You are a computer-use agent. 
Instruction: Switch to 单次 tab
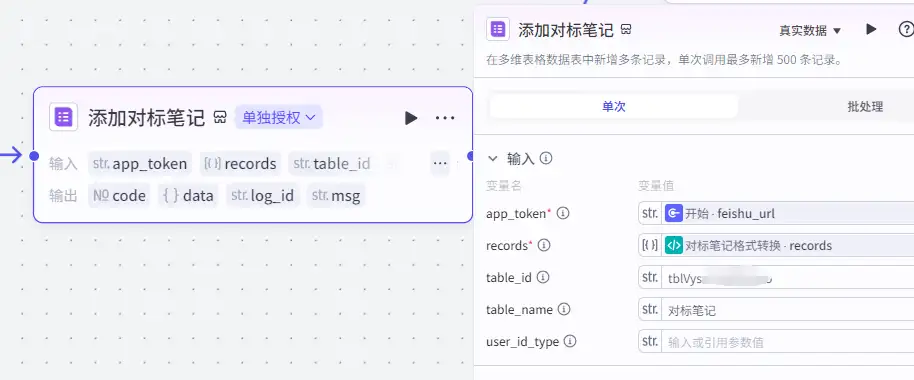click(614, 107)
